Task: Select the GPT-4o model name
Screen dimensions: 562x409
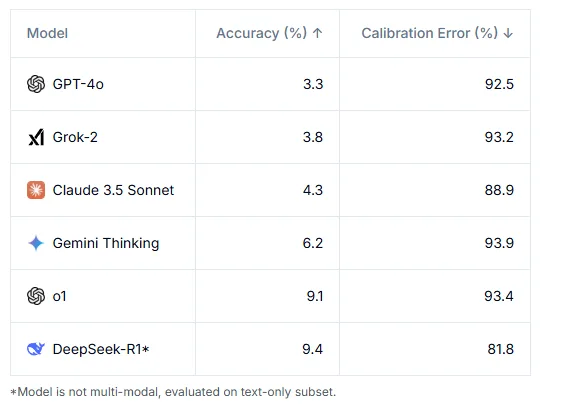Action: 78,84
